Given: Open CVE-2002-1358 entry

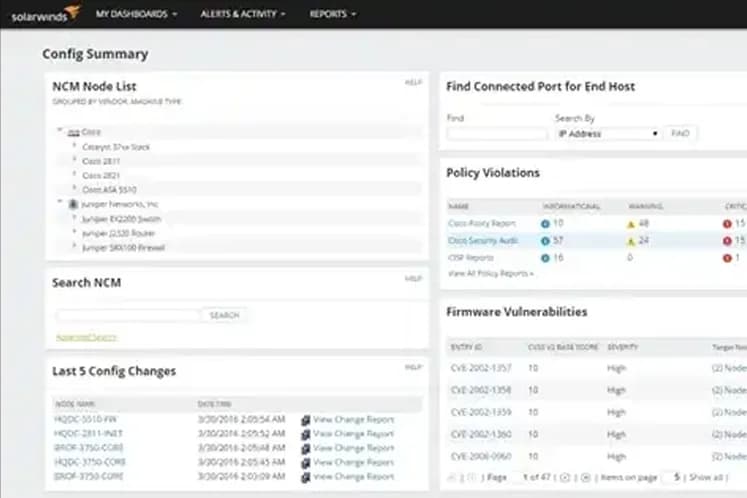Looking at the screenshot, I should pyautogui.click(x=481, y=390).
